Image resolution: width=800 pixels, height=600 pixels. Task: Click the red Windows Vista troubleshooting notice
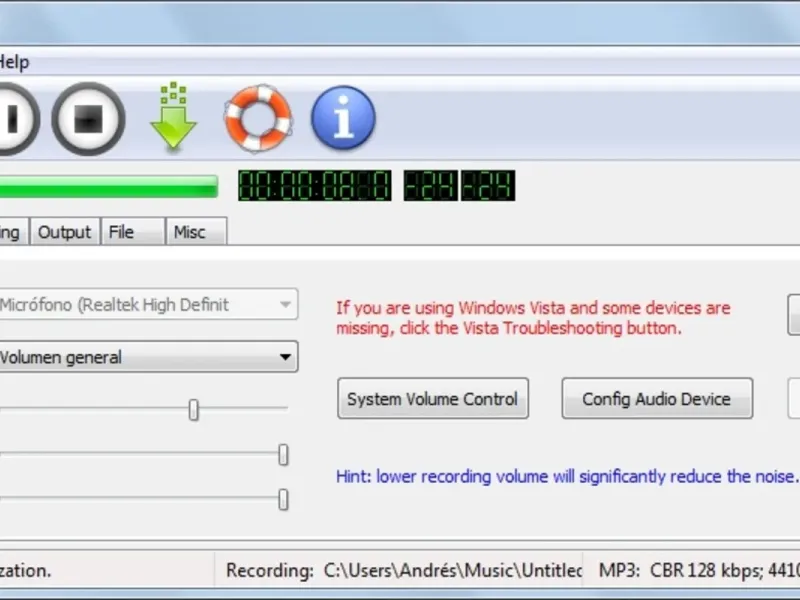(533, 318)
